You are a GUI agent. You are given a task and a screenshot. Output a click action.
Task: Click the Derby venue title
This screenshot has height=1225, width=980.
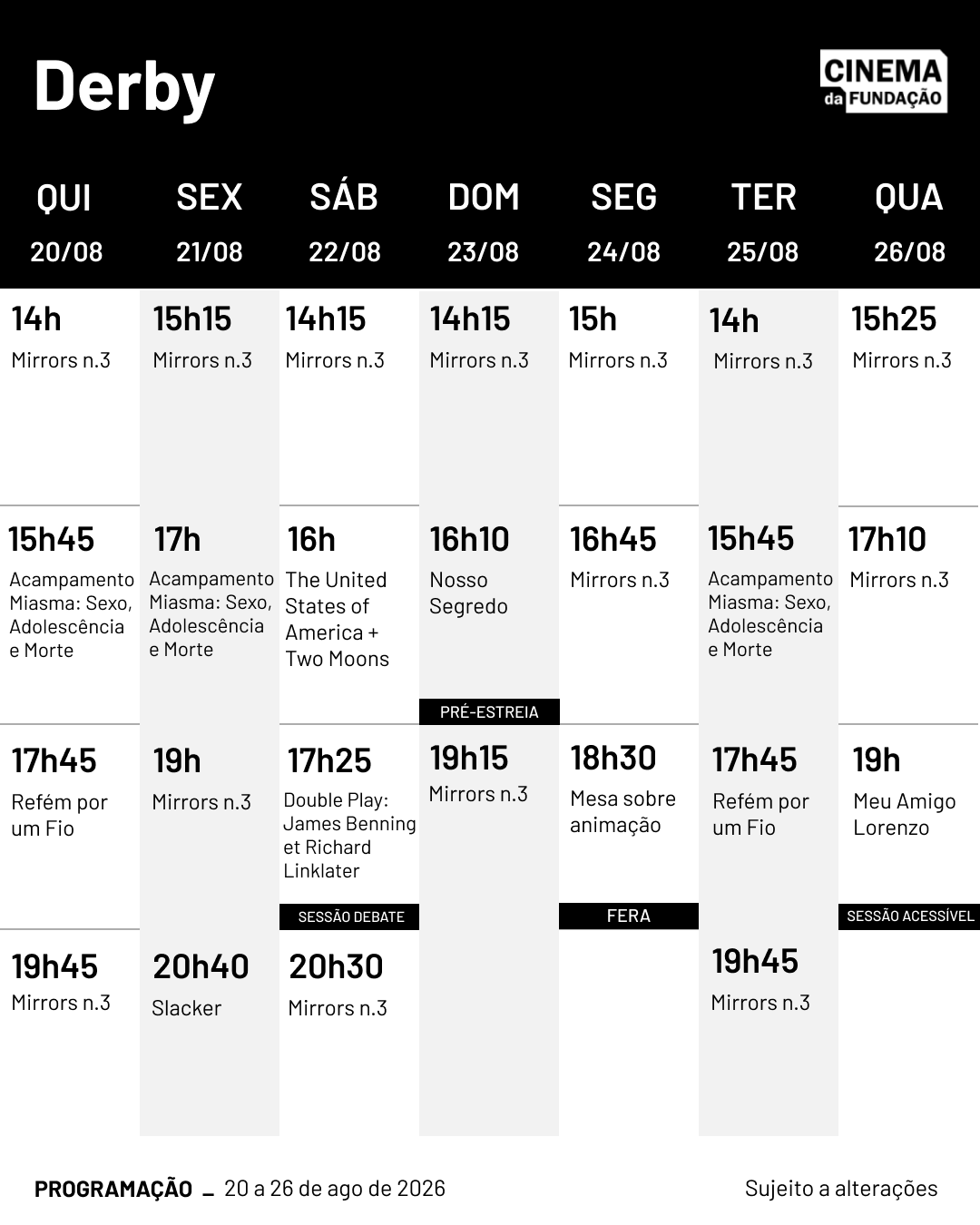124,86
